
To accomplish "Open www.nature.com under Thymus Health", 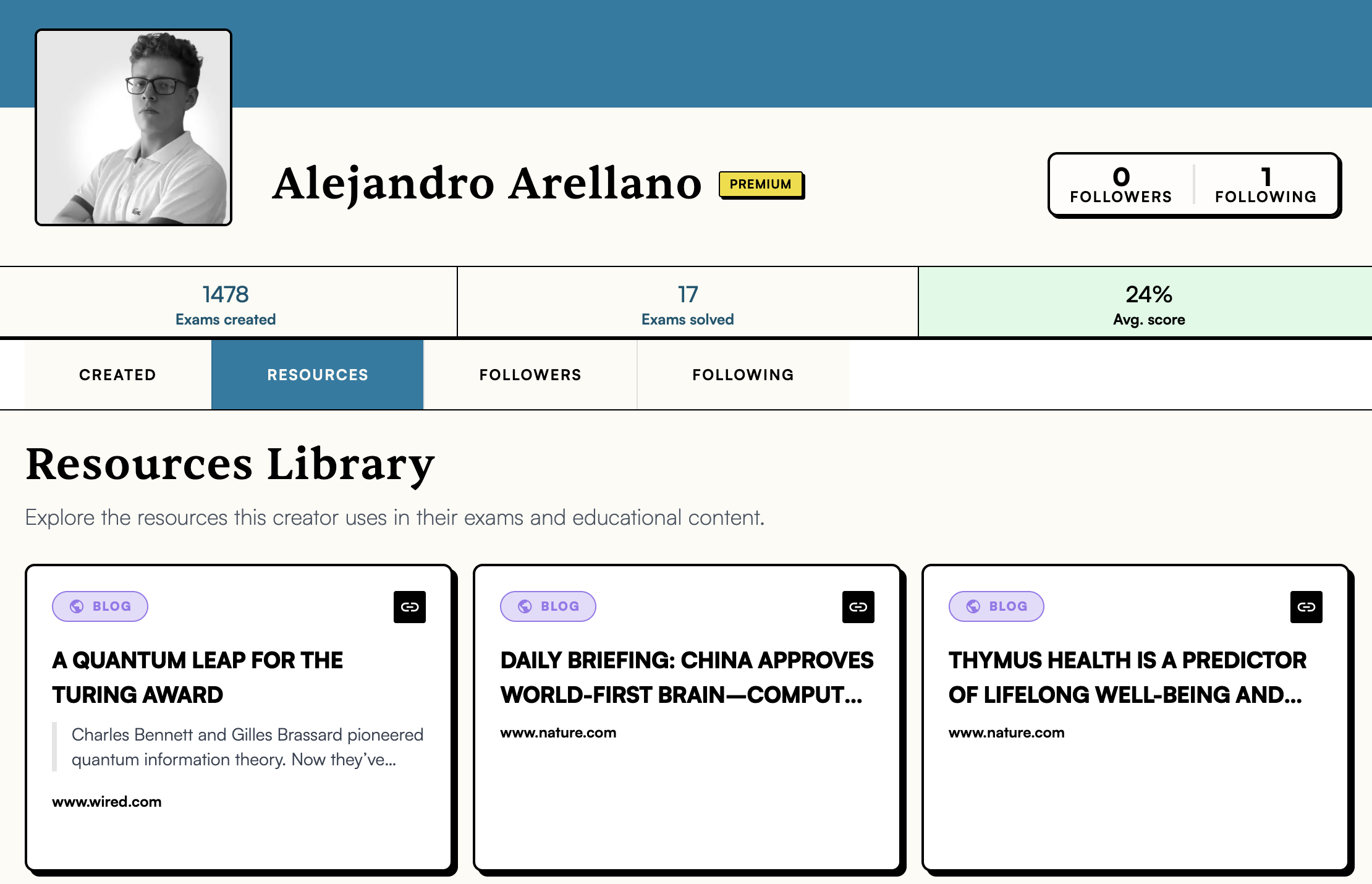I will pos(1006,733).
